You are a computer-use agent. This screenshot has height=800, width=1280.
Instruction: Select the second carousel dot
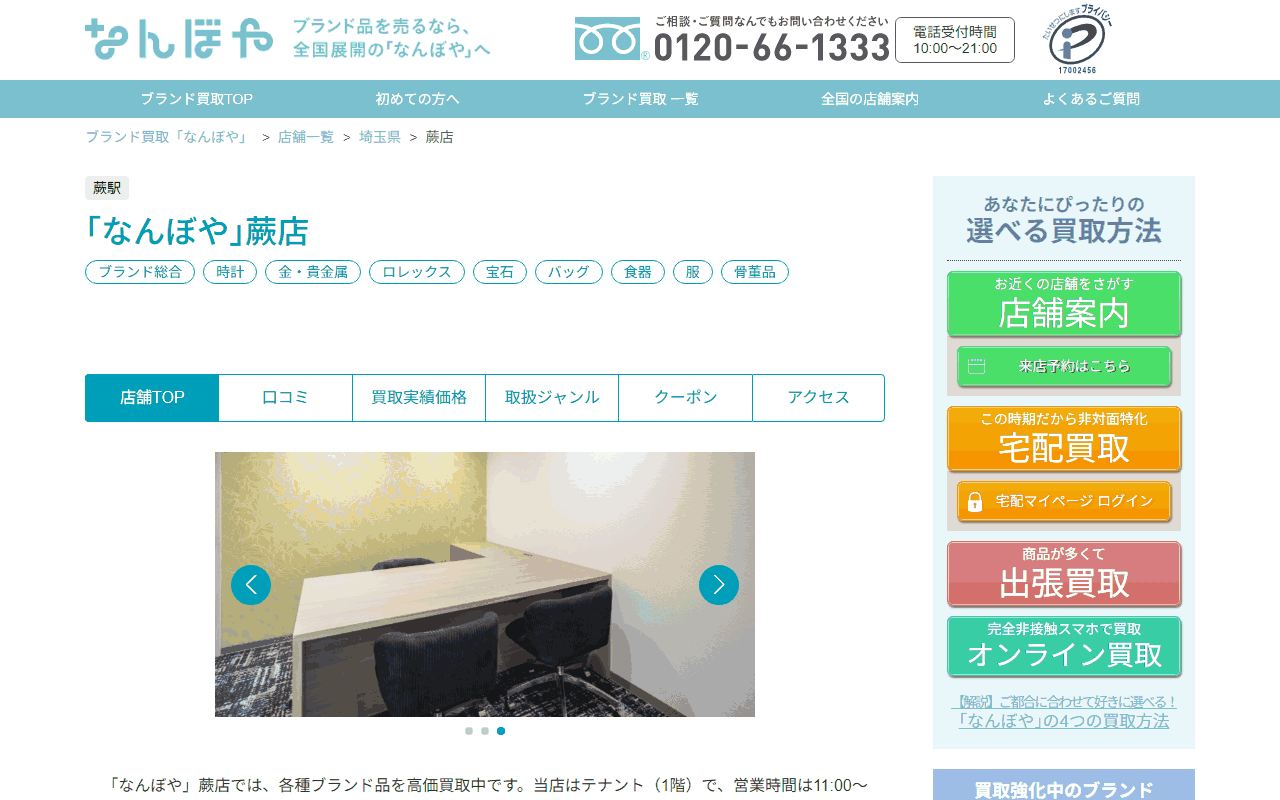[485, 731]
